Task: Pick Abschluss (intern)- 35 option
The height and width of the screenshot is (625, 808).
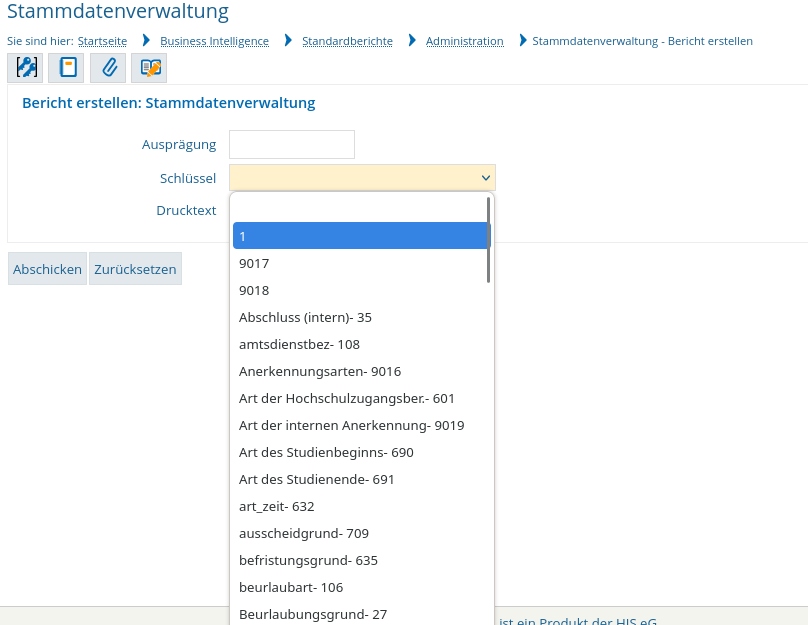Action: coord(361,317)
